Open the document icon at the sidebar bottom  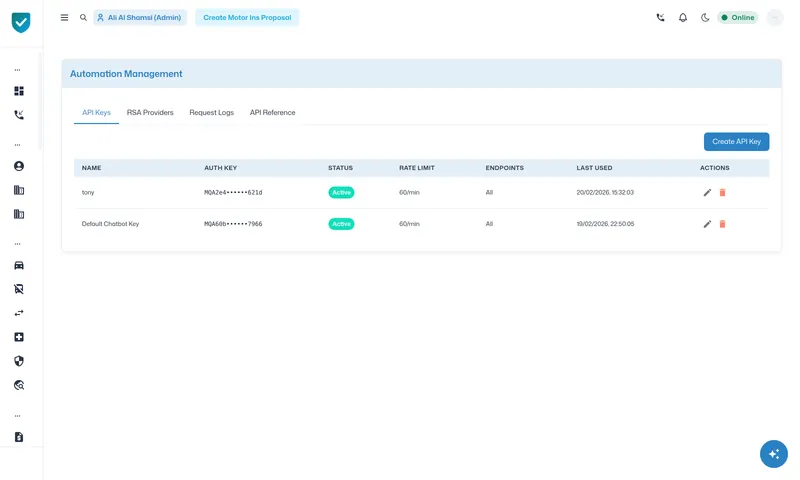pos(19,437)
